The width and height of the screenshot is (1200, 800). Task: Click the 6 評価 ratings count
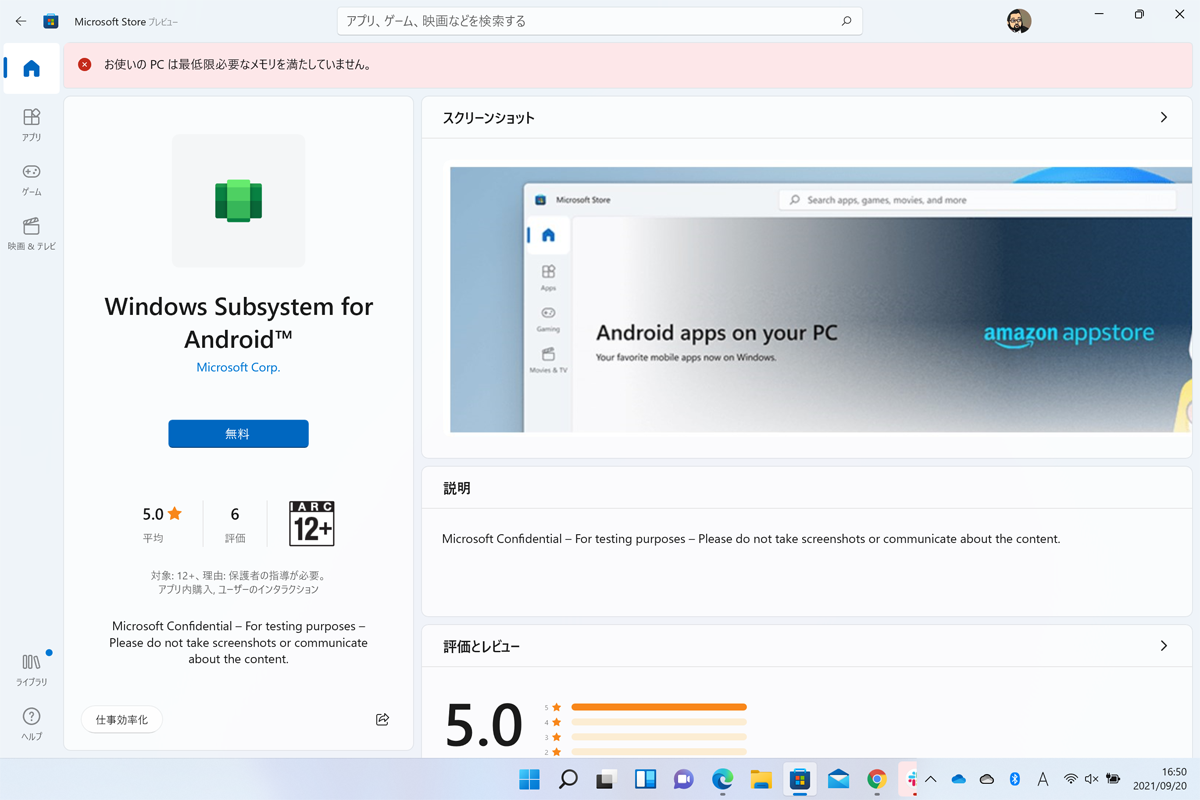(x=235, y=523)
